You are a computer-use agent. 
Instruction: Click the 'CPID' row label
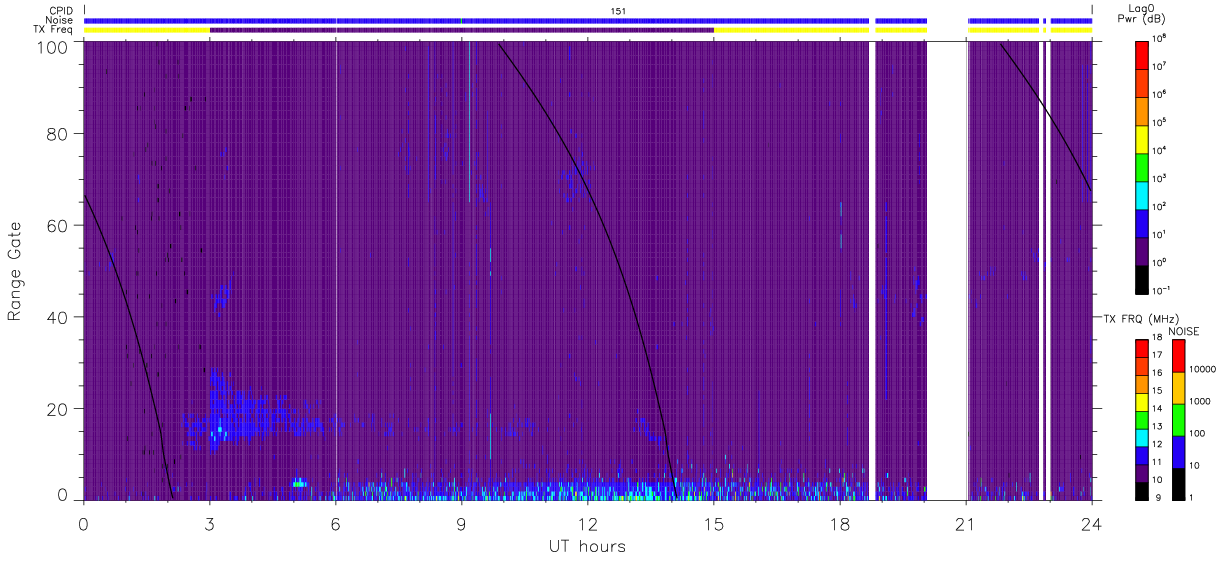pos(61,11)
